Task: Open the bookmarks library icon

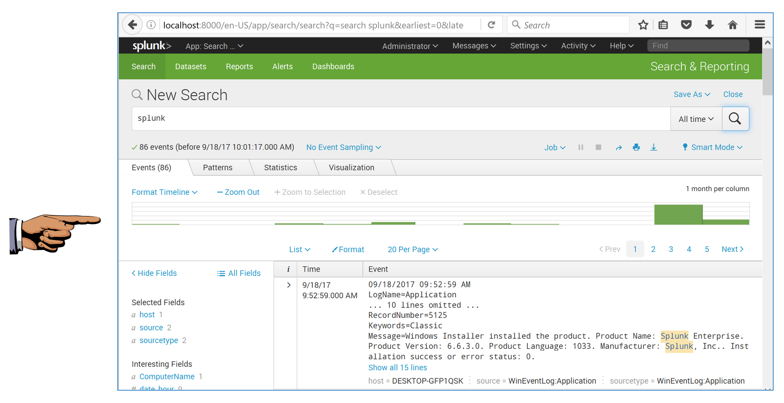Action: (x=663, y=24)
